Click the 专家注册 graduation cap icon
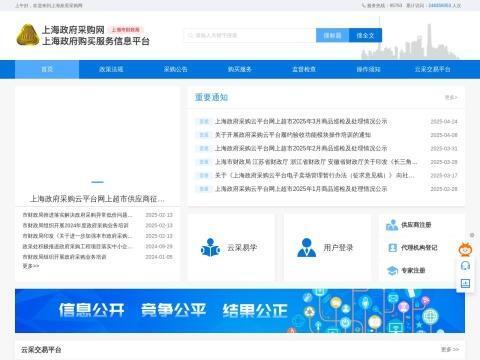This screenshot has width=480, height=360. (392, 270)
